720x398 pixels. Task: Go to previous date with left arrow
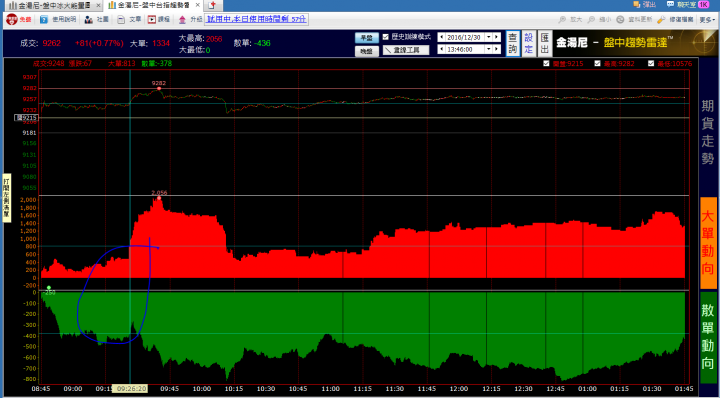pos(441,37)
